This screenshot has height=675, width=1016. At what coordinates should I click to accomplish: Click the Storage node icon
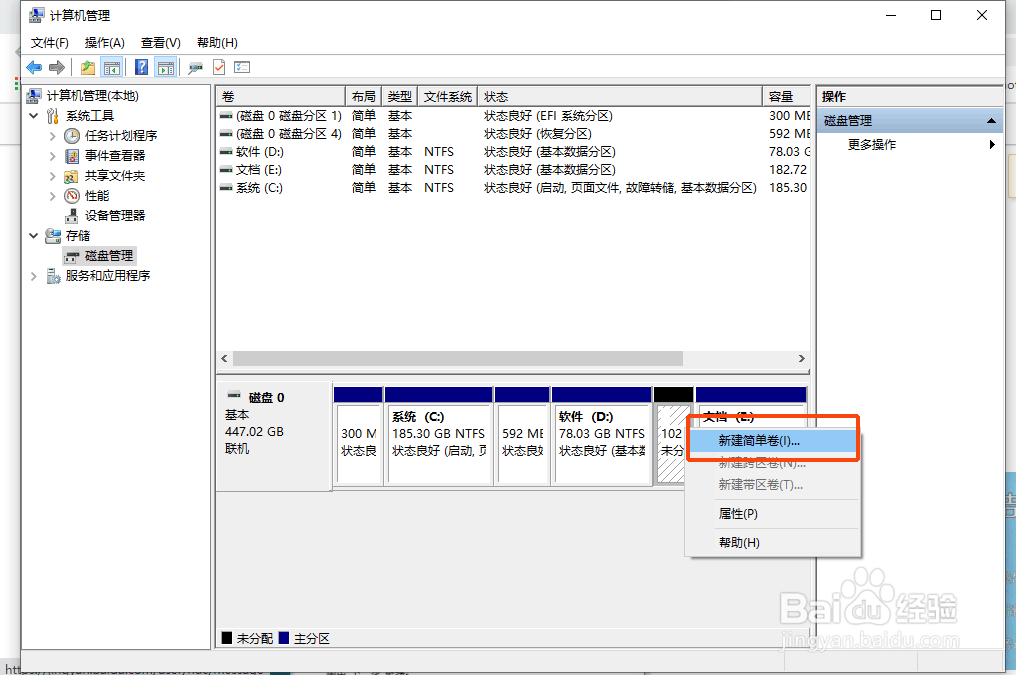(x=53, y=236)
